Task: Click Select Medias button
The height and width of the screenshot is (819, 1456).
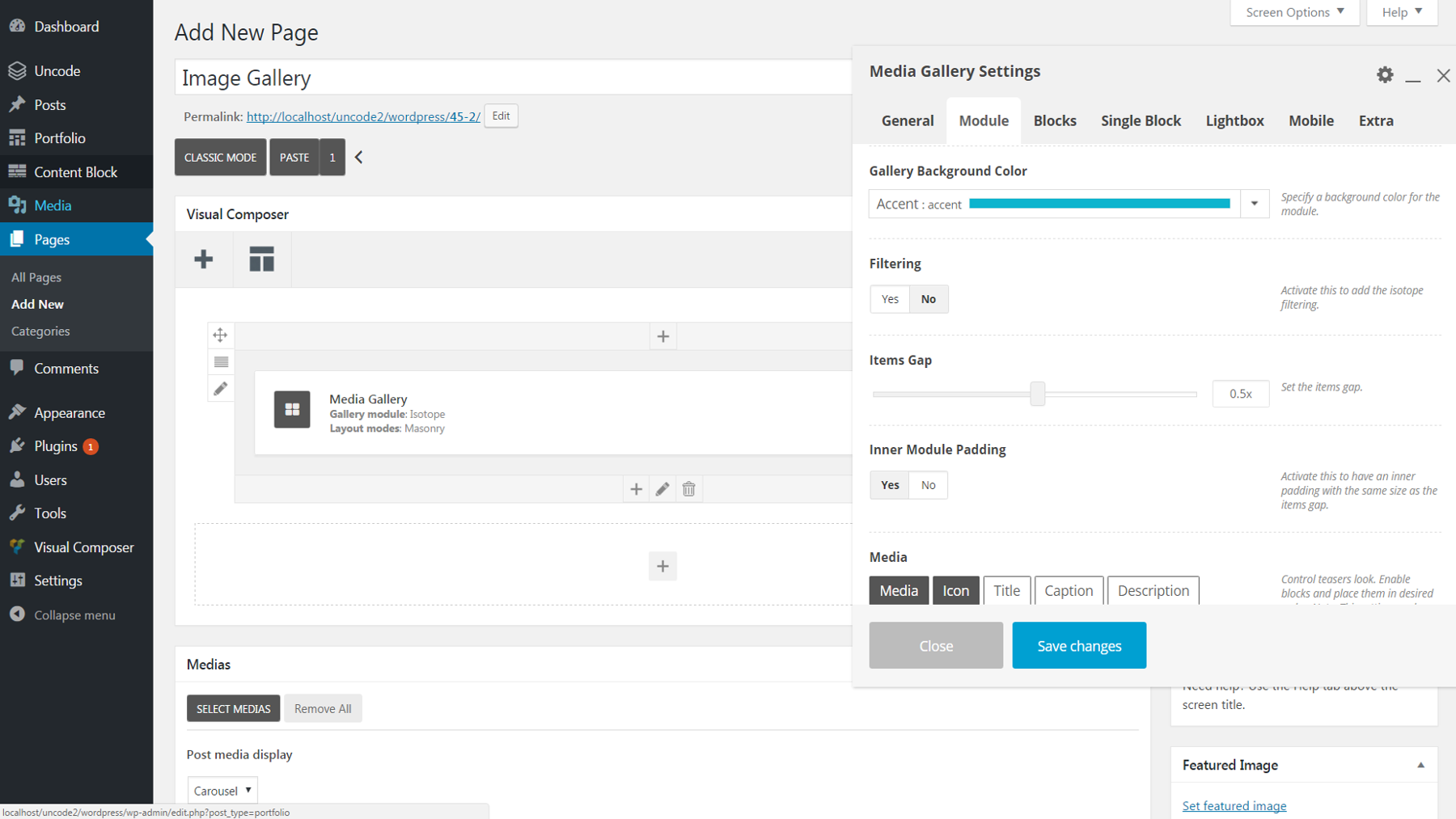Action: pyautogui.click(x=233, y=708)
